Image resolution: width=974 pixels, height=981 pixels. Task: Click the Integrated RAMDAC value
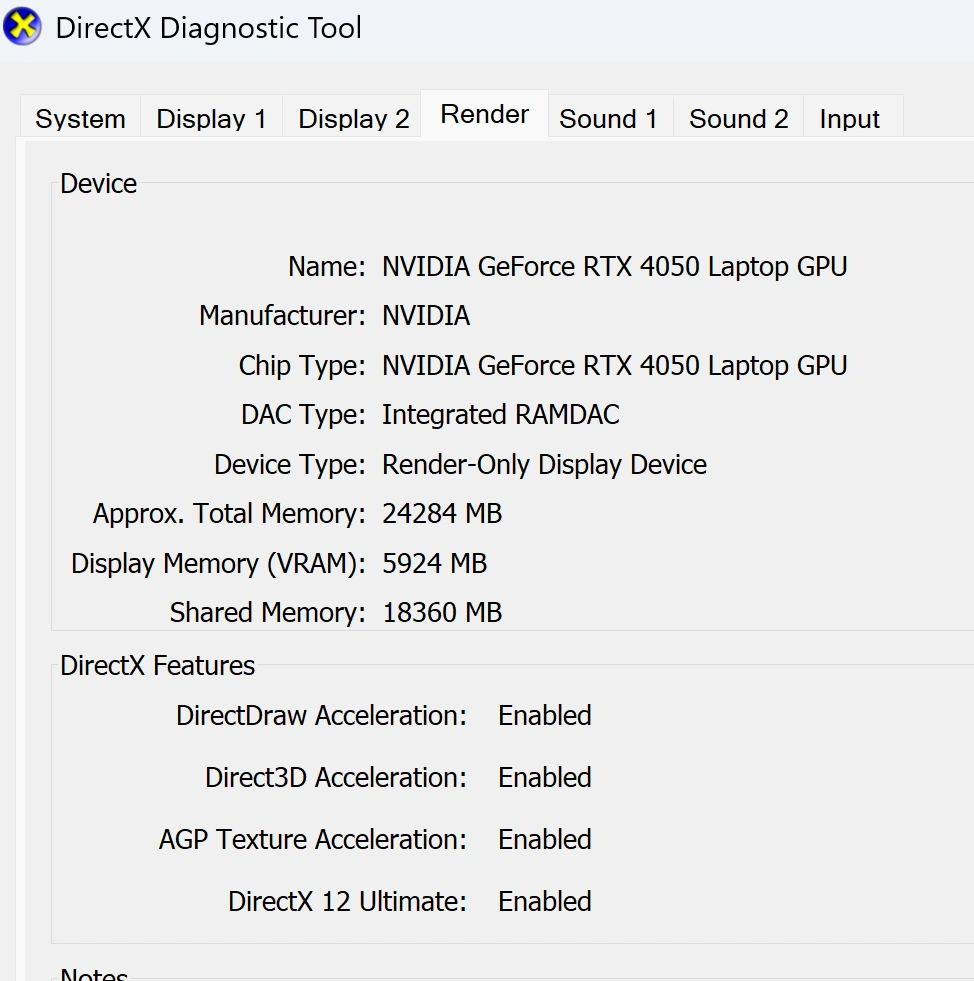500,415
